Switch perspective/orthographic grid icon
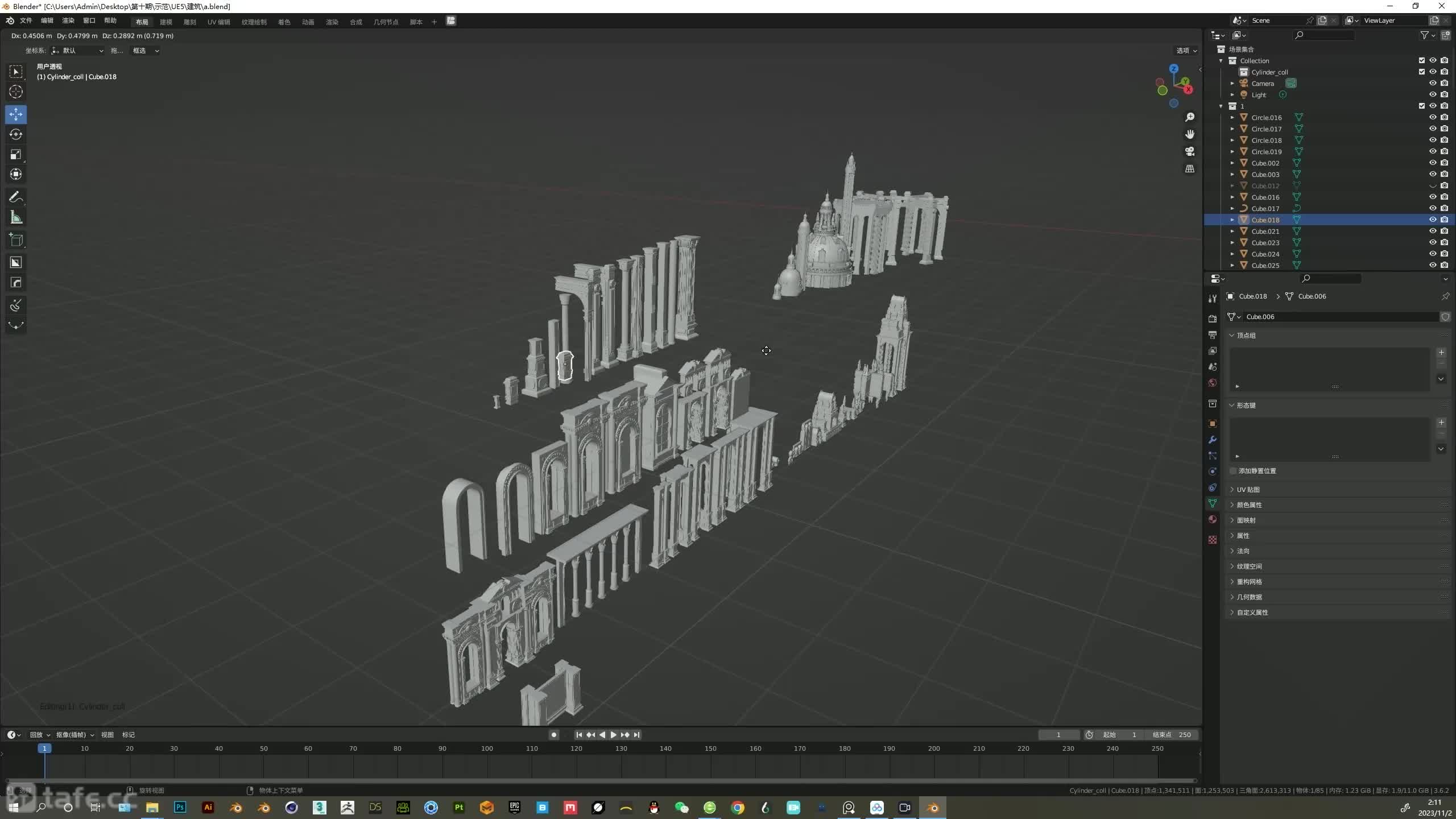 [1189, 169]
